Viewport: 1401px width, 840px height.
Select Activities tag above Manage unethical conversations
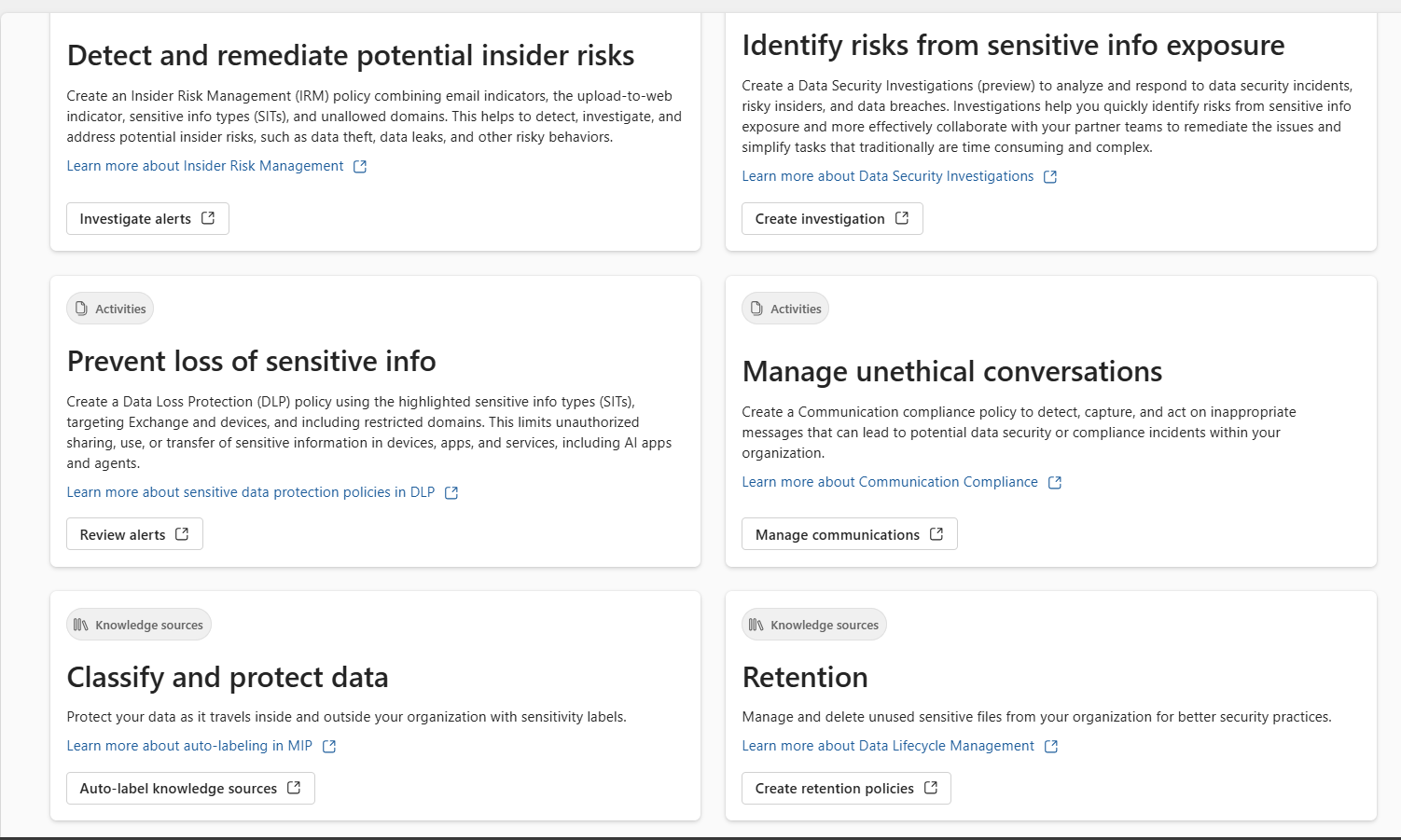pyautogui.click(x=785, y=309)
